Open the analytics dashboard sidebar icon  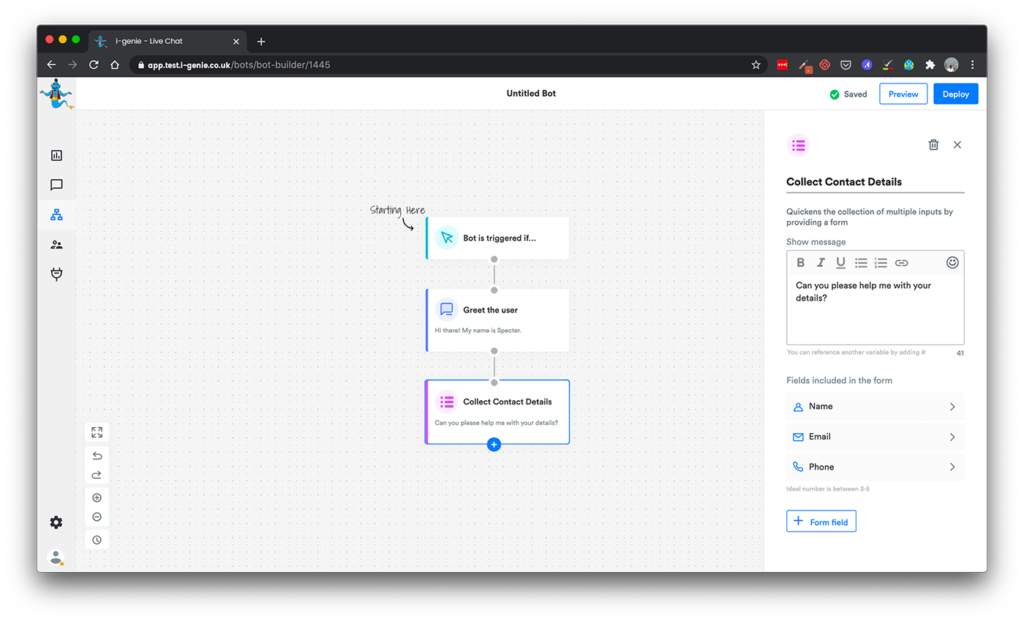57,155
